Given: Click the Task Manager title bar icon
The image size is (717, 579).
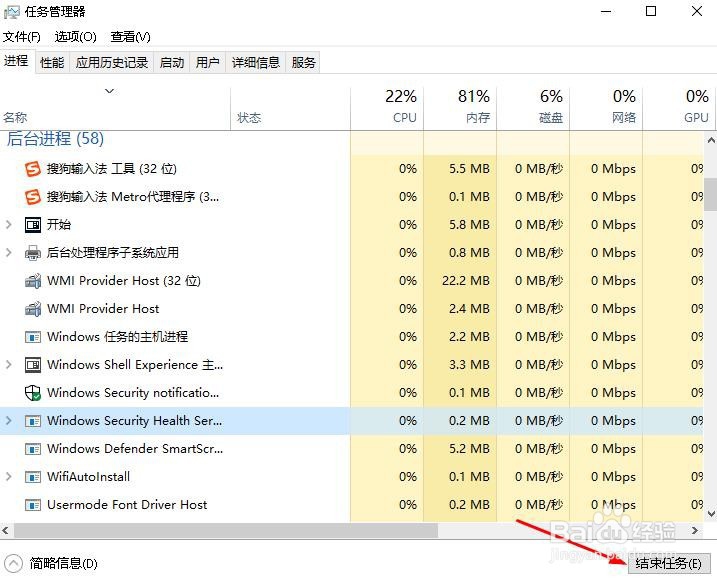Looking at the screenshot, I should pos(12,12).
